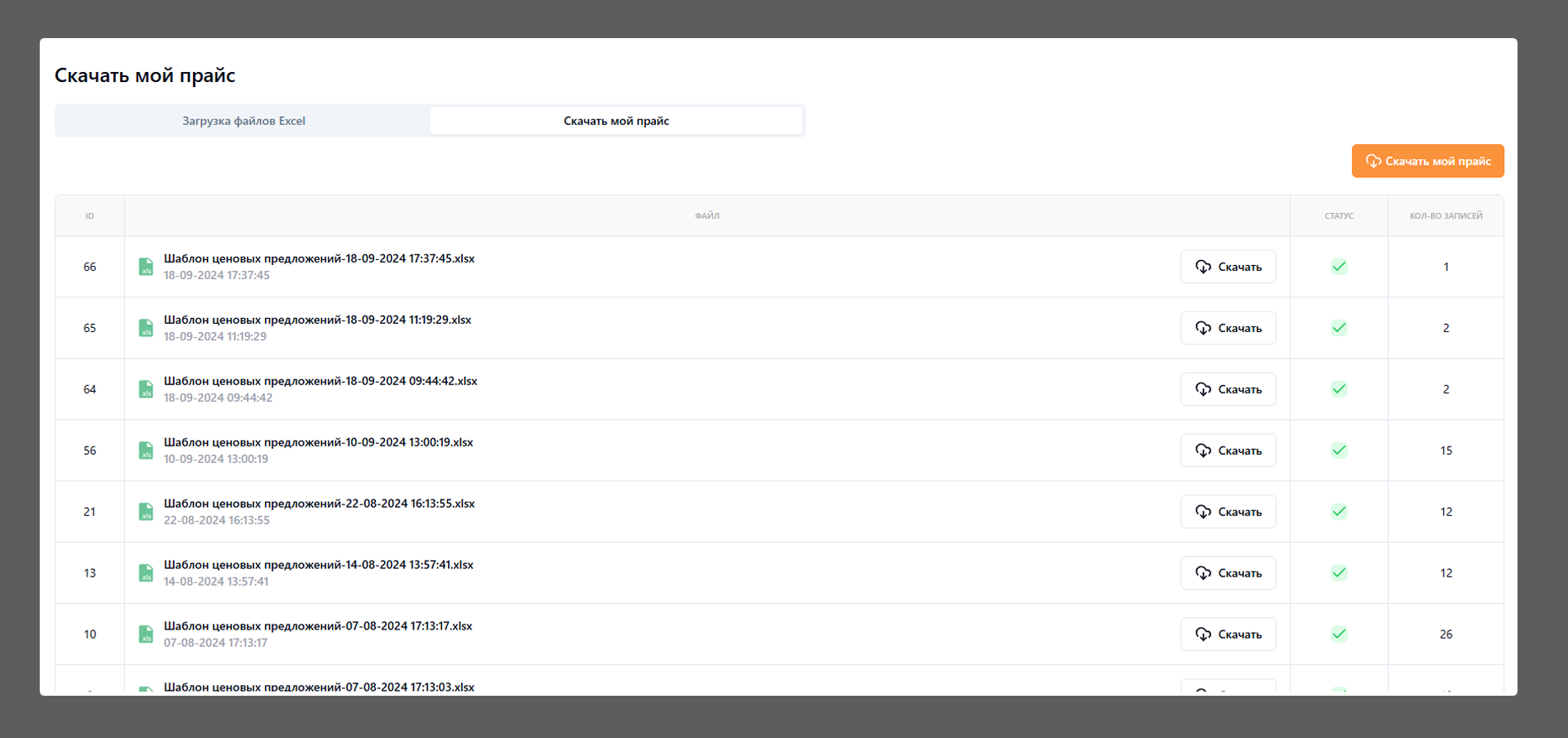
Task: Click the xlsx file icon in row 64
Action: [146, 389]
